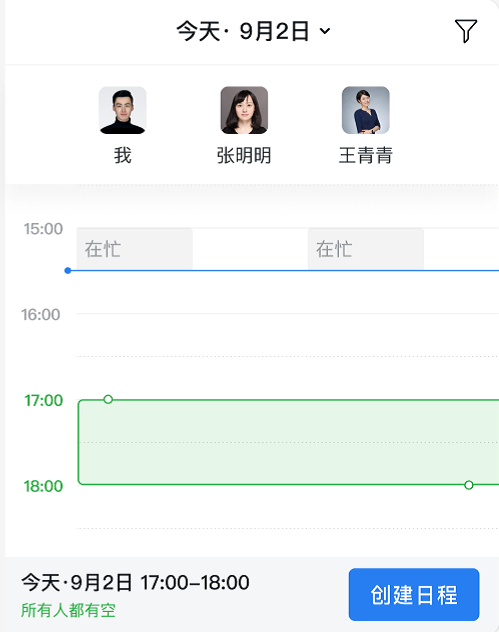Click the 张明明 name label
Viewport: 499px width, 632px height.
[x=244, y=155]
